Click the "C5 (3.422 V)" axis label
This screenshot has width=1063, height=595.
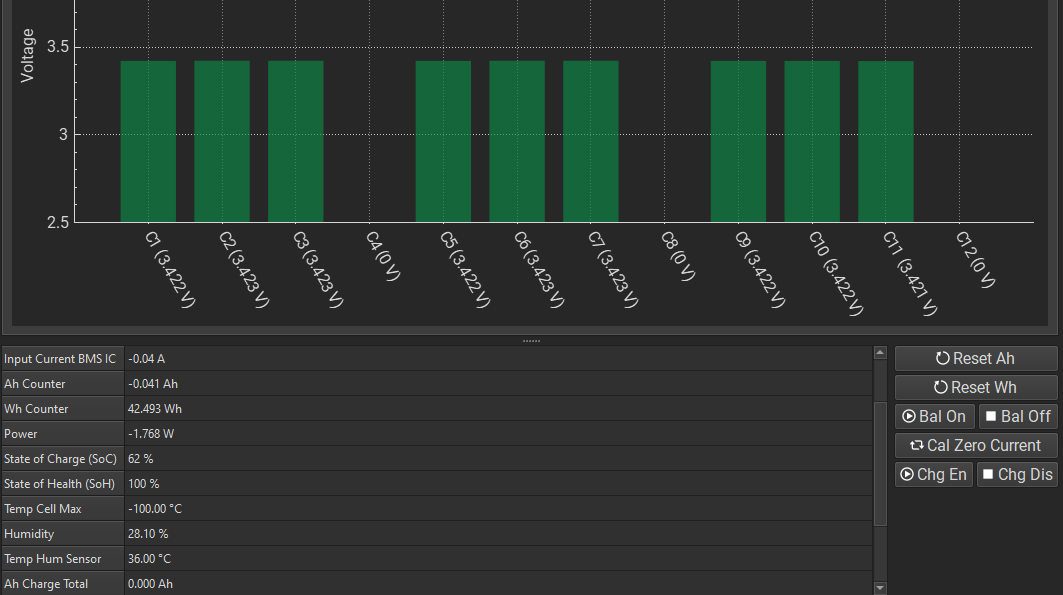tap(465, 270)
